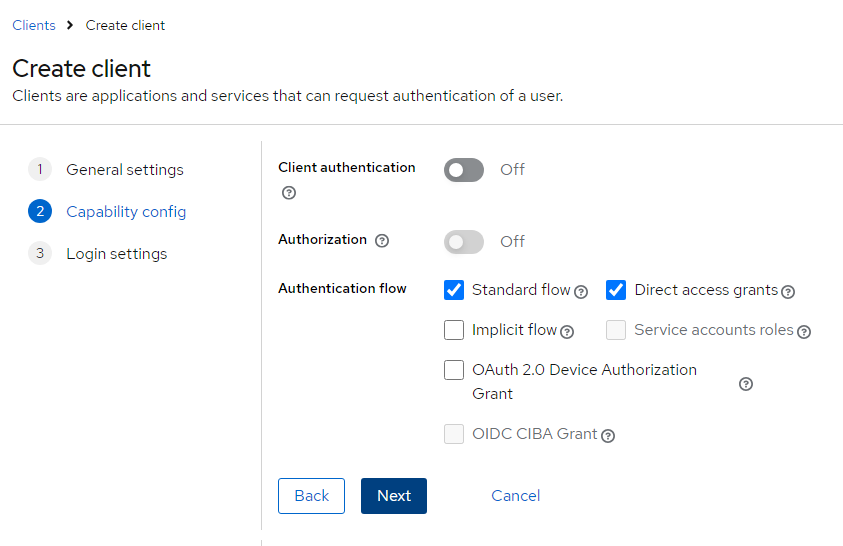Open Implicit flow help icon
The image size is (843, 546).
[x=567, y=332]
